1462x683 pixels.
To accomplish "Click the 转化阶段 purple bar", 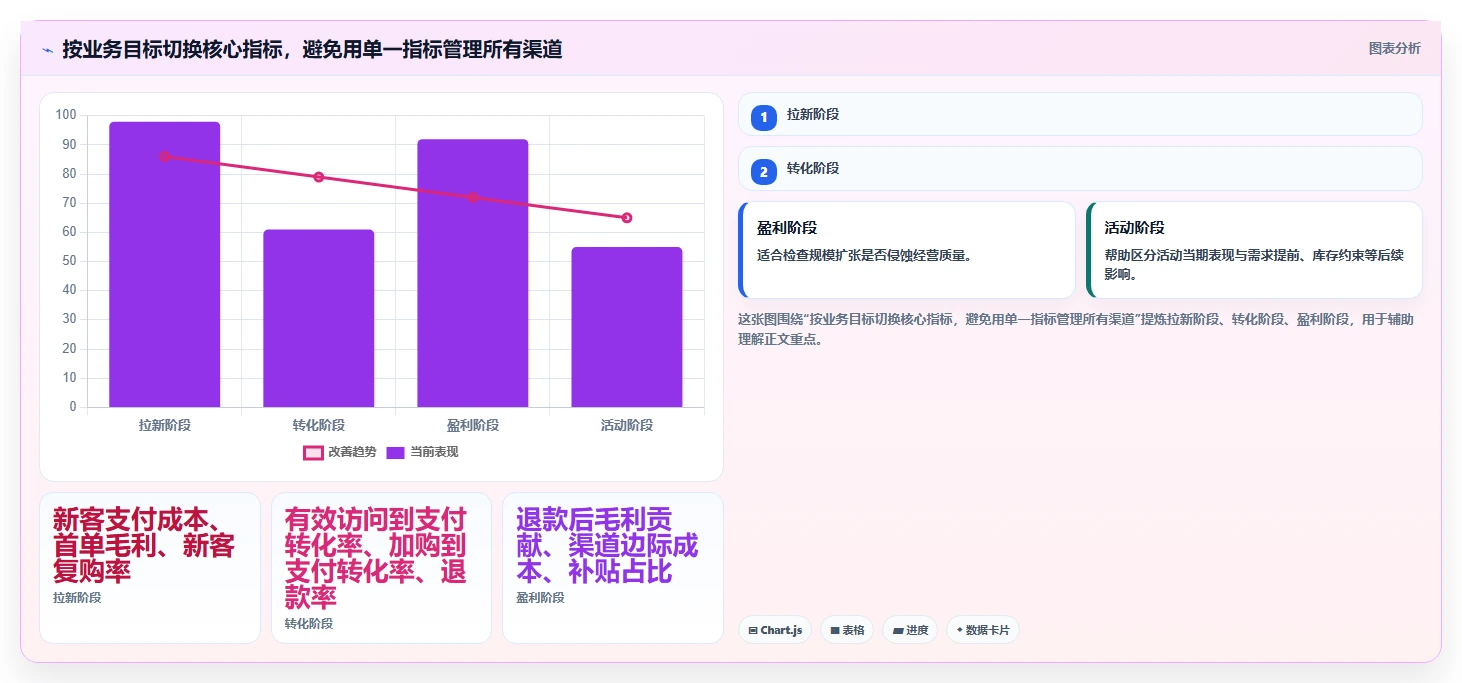I will (x=319, y=318).
